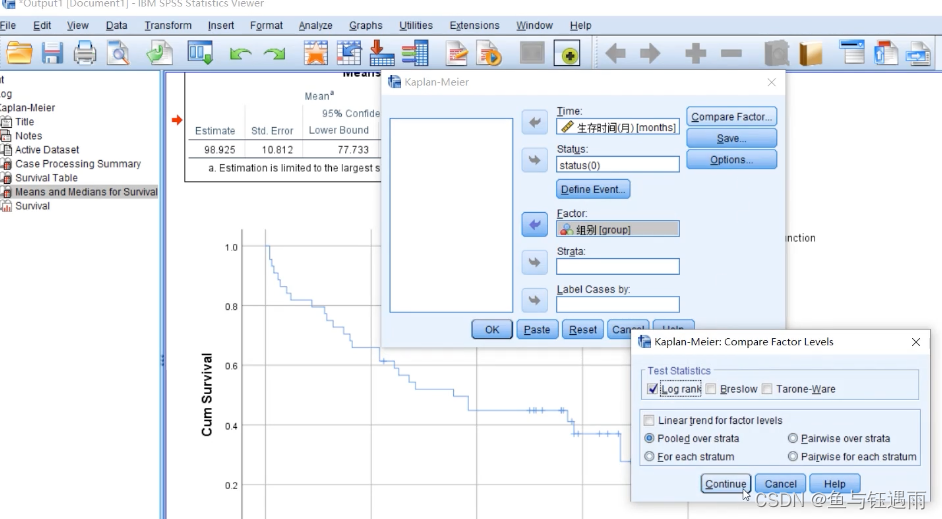
Task: Click Paste in the Kaplan-Meier dialog
Action: [x=537, y=329]
